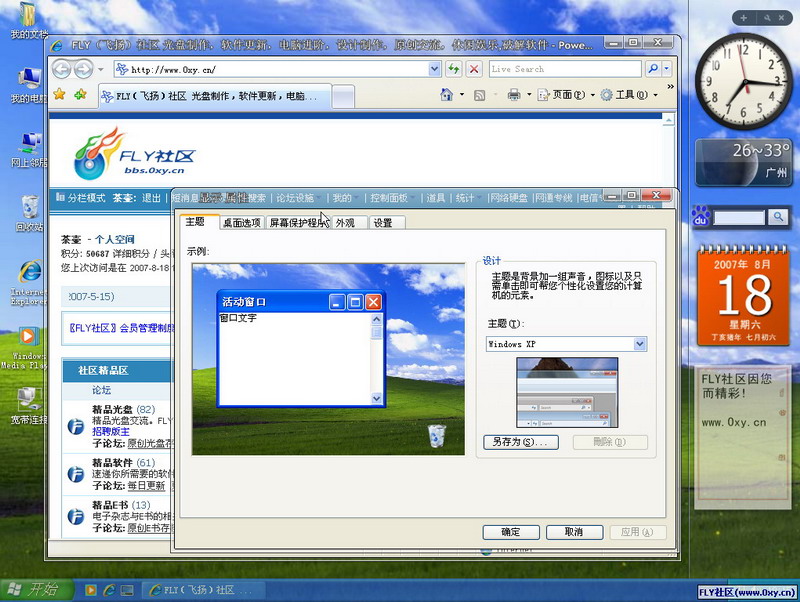Go back using IE's Back arrow button

click(62, 69)
